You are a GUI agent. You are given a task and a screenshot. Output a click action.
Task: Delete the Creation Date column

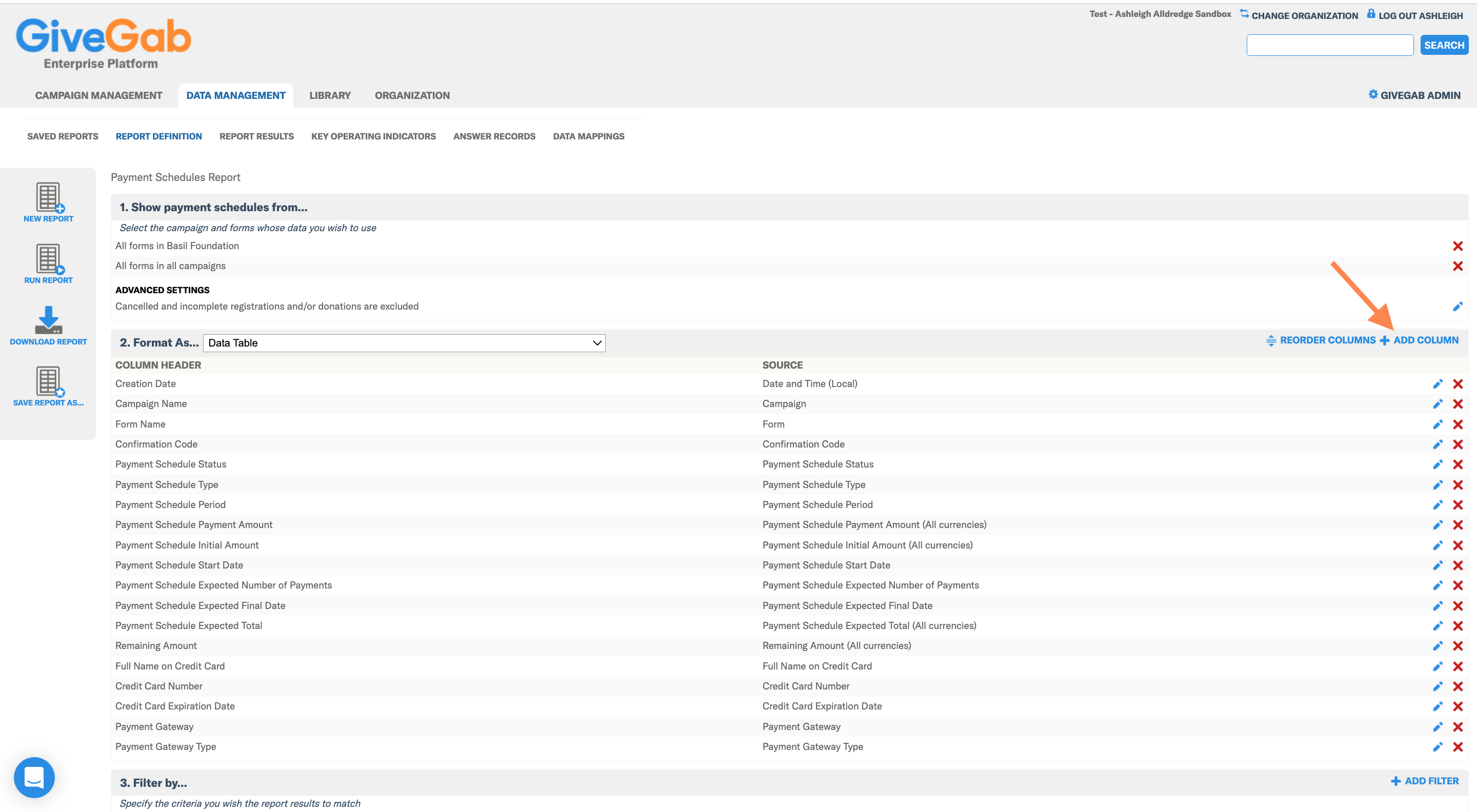pos(1458,384)
